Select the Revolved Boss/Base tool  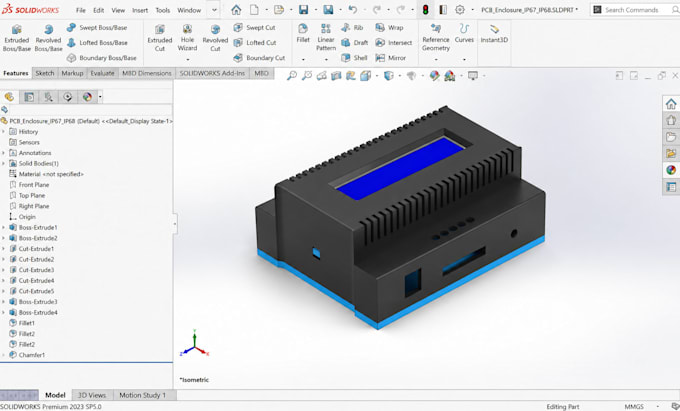point(48,39)
